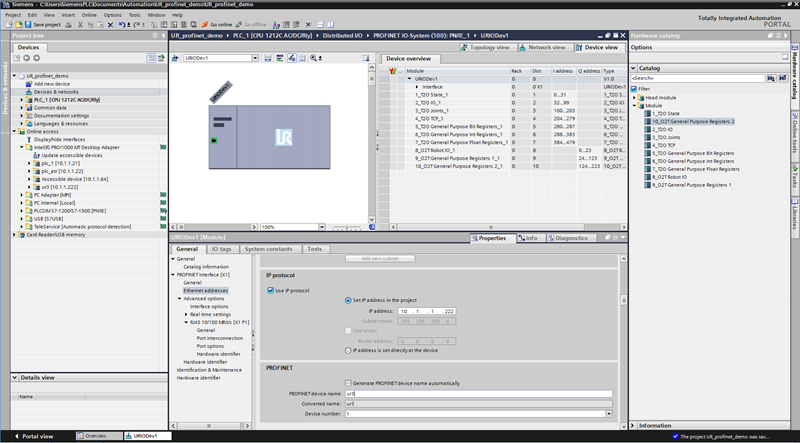The height and width of the screenshot is (443, 800).
Task: Open the URIODev1 device selector dropdown
Action: click(x=255, y=58)
